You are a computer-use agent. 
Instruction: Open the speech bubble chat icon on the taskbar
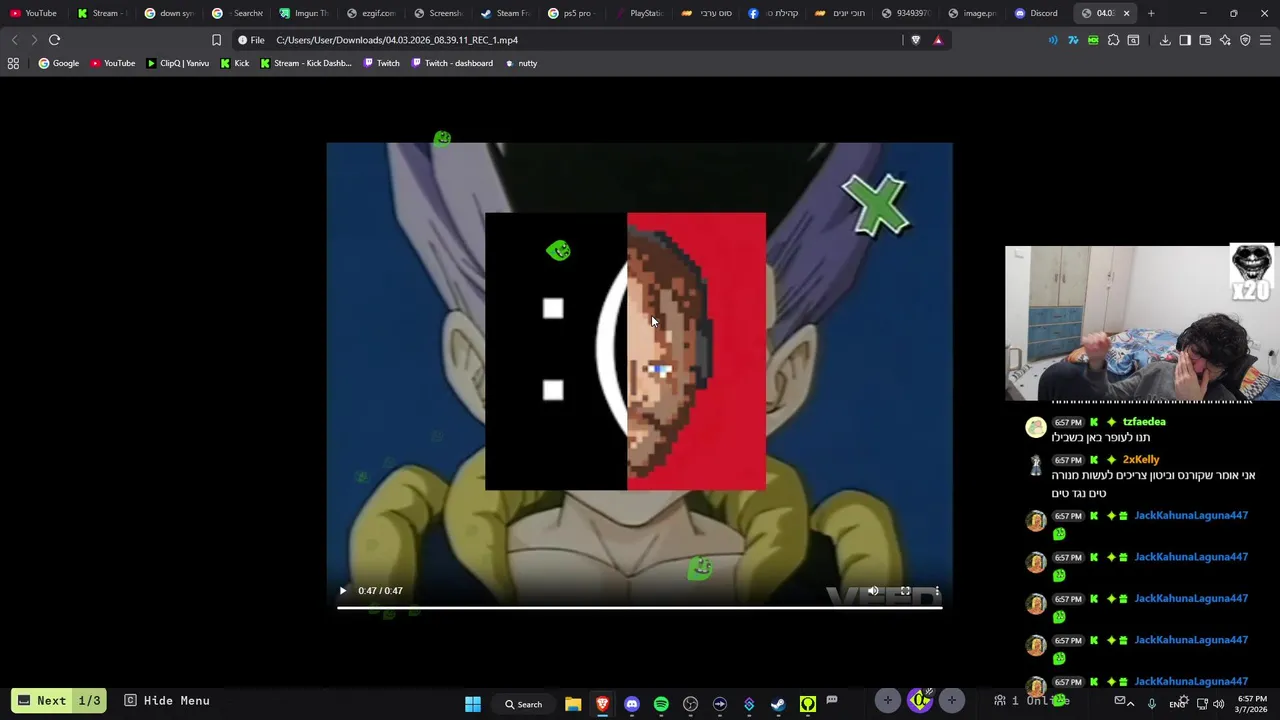(832, 700)
